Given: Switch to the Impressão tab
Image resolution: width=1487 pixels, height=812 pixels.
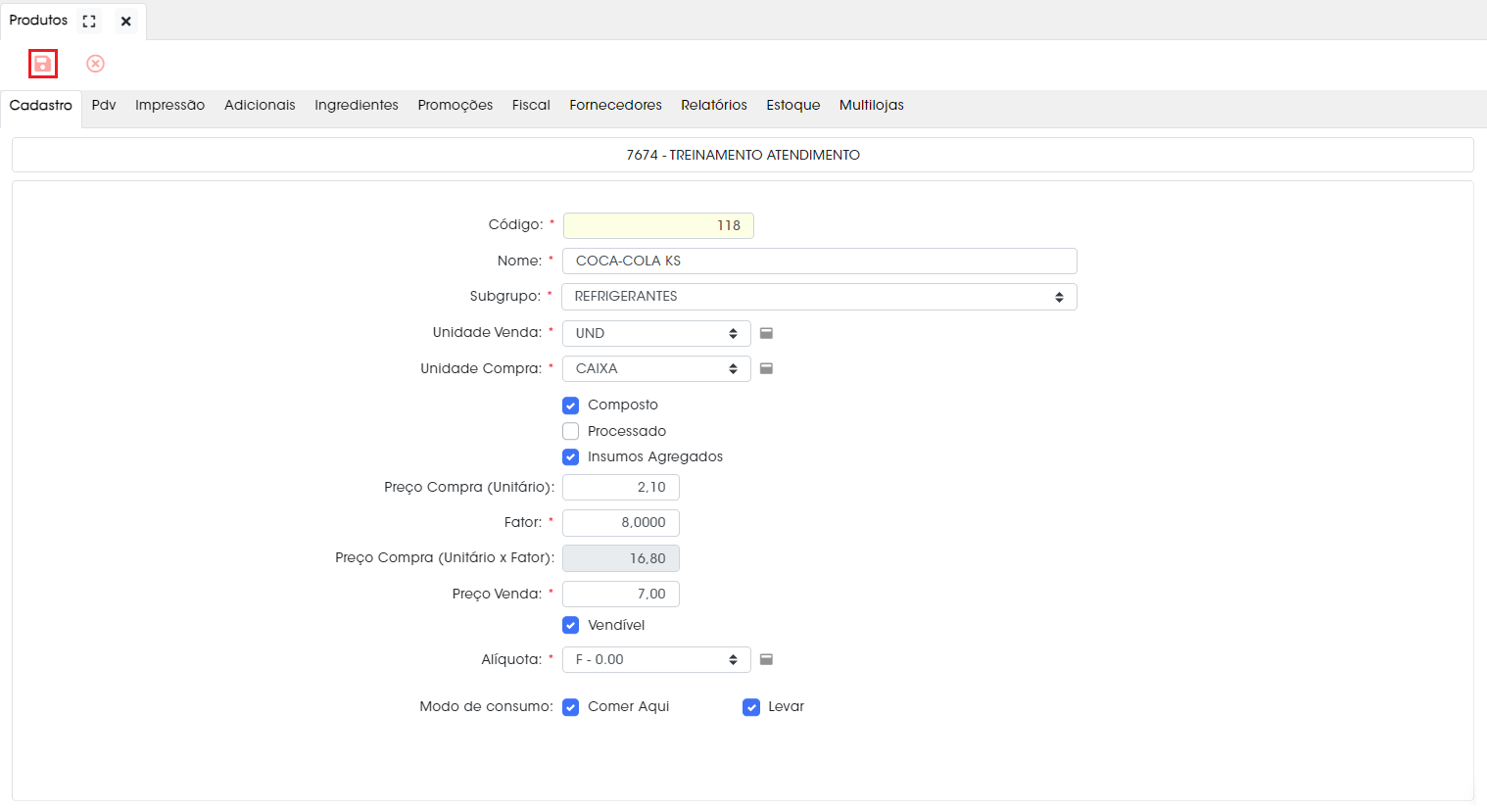Looking at the screenshot, I should click(170, 105).
